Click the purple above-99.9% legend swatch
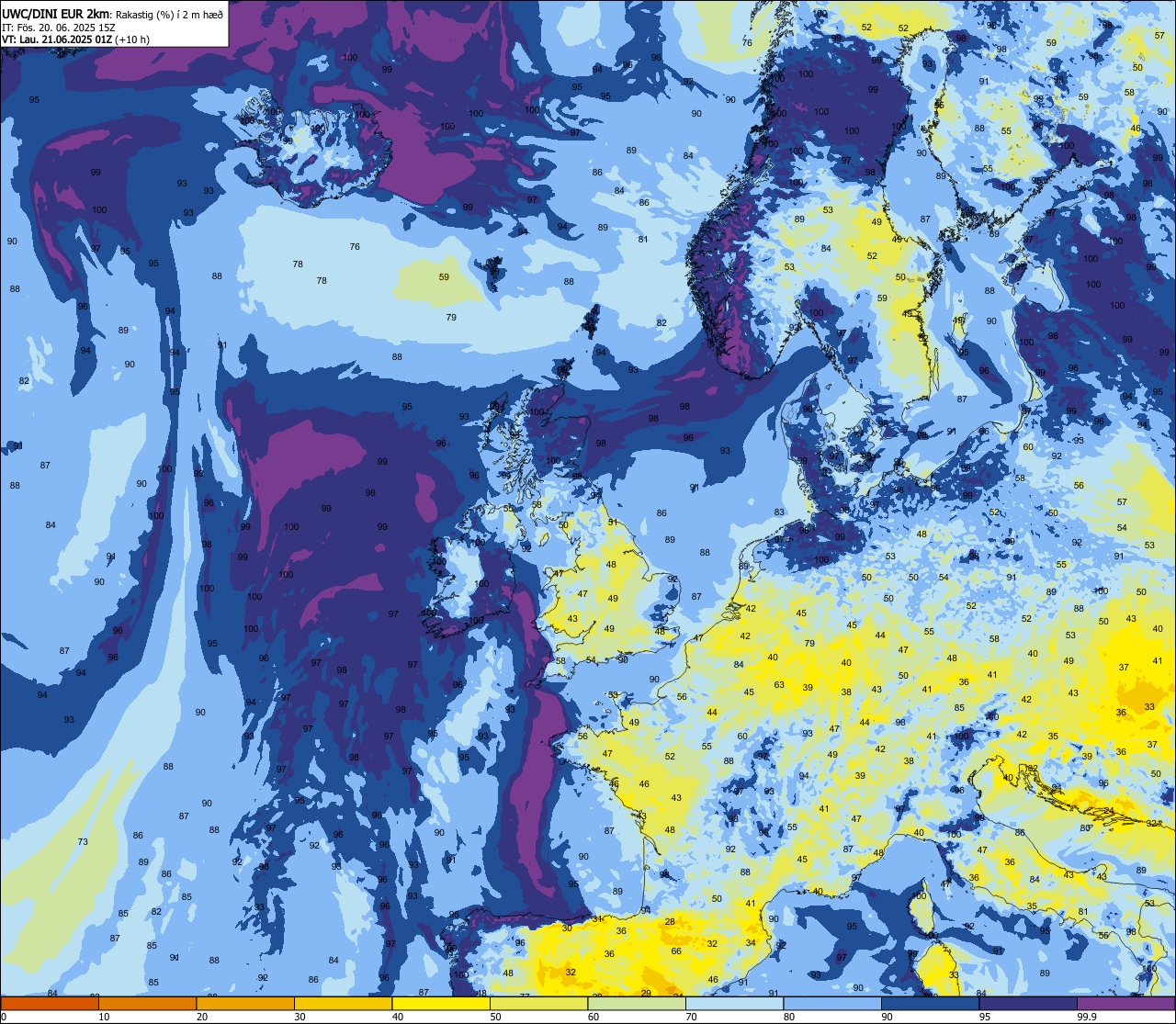Viewport: 1176px width, 1024px height. [1125, 1003]
